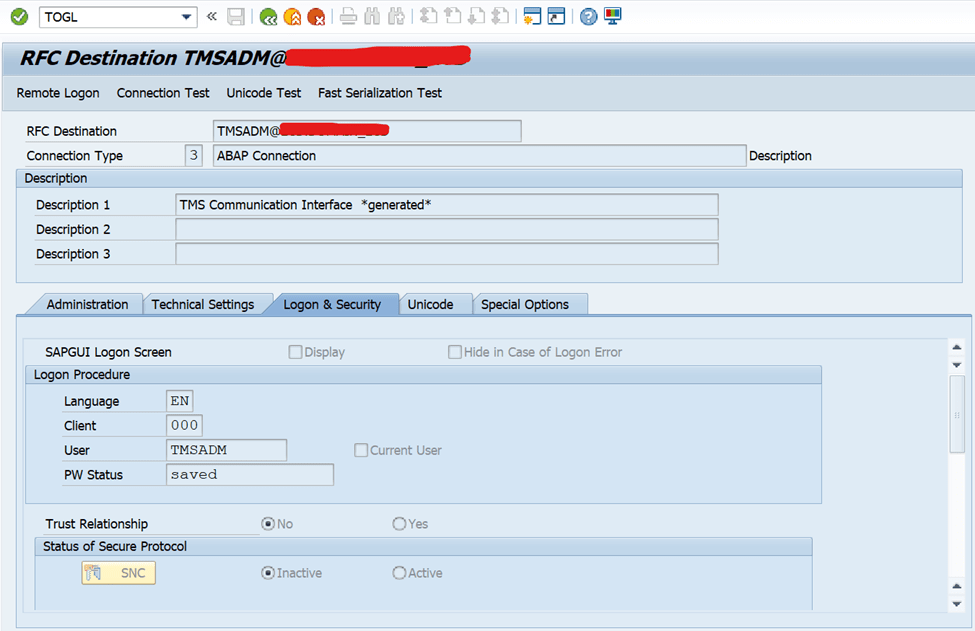Open the Technical Settings tab
Viewport: 975px width, 631px height.
[203, 305]
